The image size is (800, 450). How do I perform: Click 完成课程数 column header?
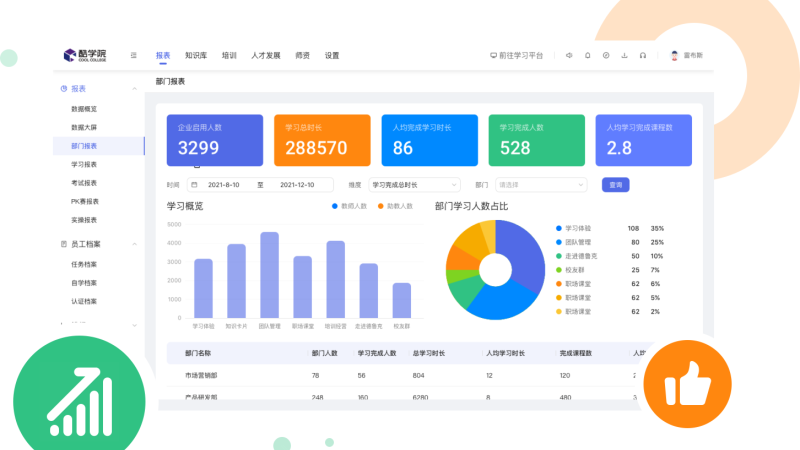(x=576, y=353)
